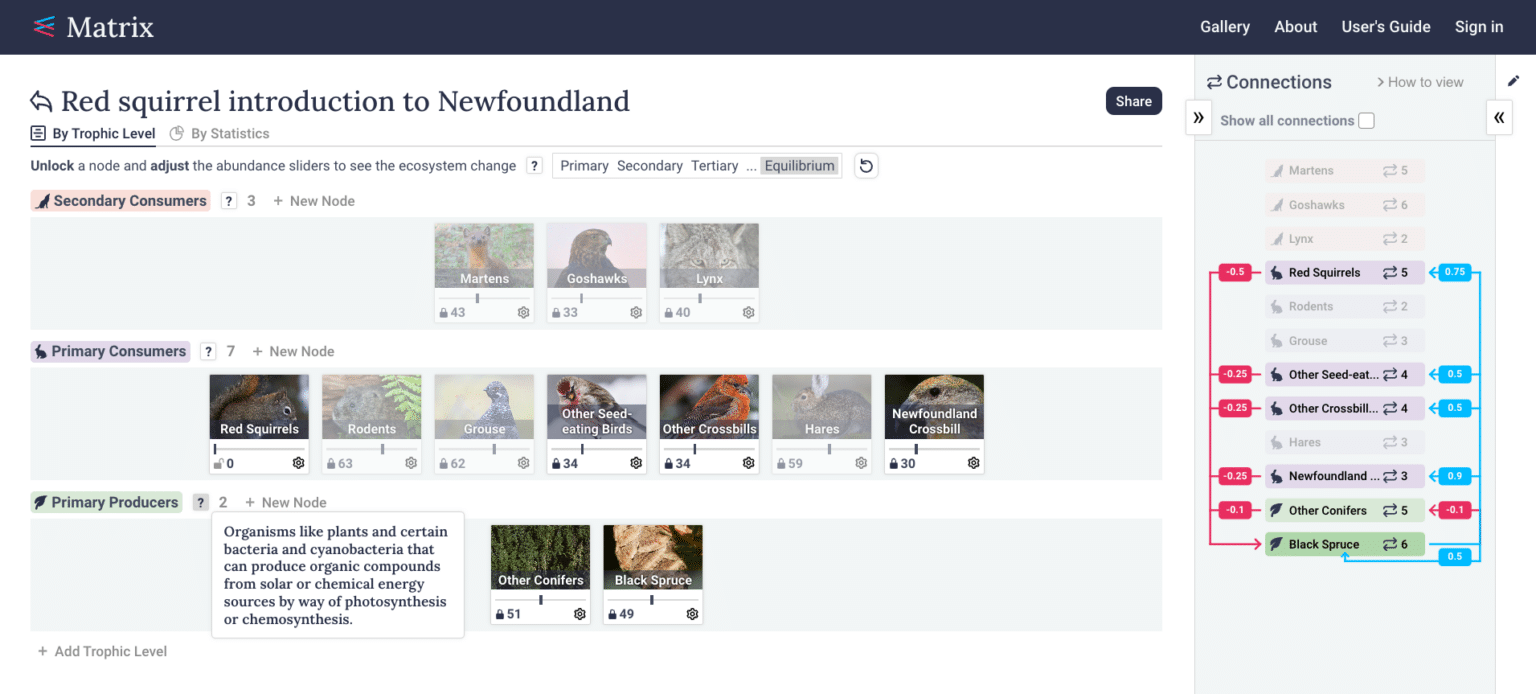Image resolution: width=1536 pixels, height=694 pixels.
Task: Unlock the Lynx node lock
Action: 668,313
